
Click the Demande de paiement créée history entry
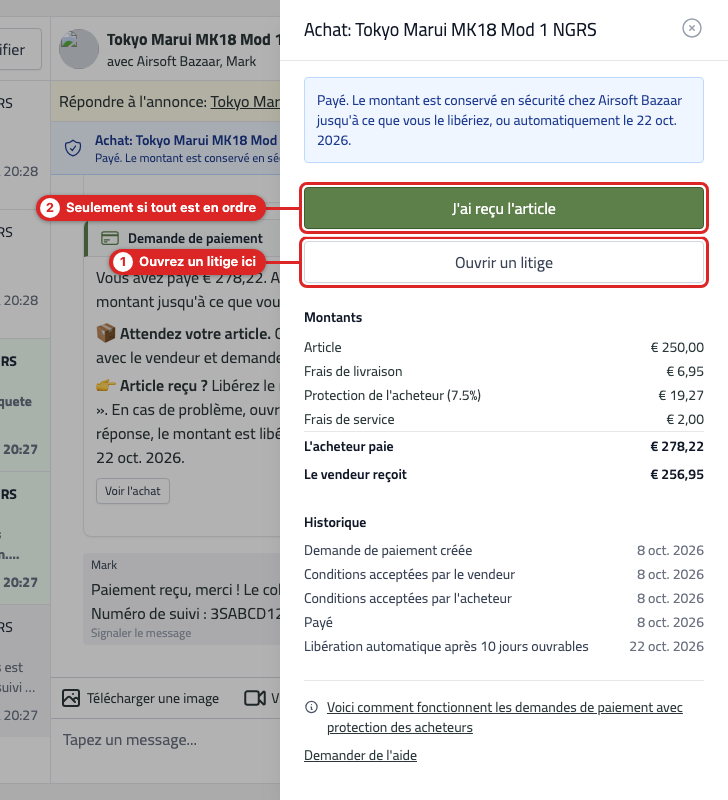point(504,551)
